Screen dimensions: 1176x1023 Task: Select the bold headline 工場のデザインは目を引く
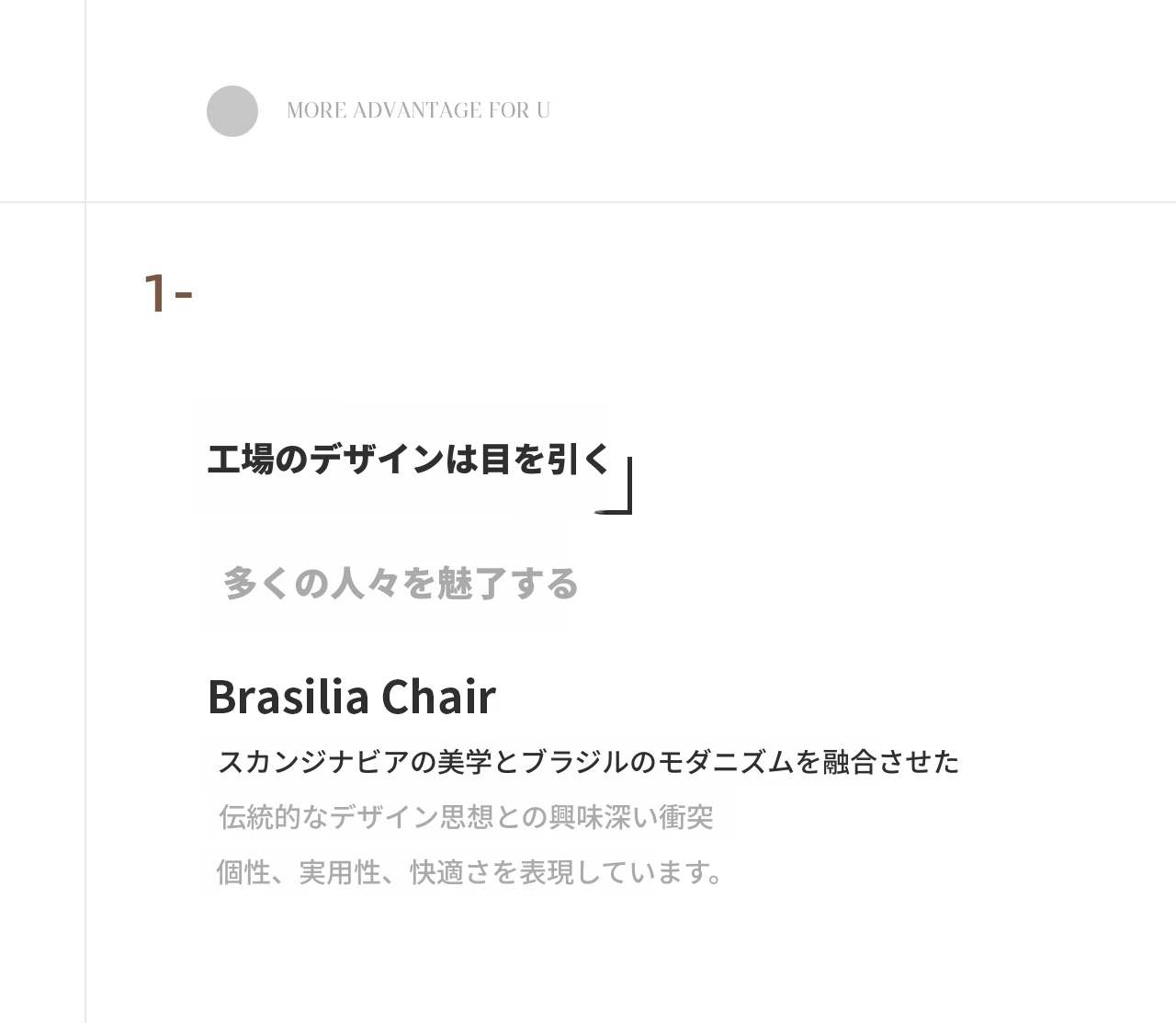[409, 459]
